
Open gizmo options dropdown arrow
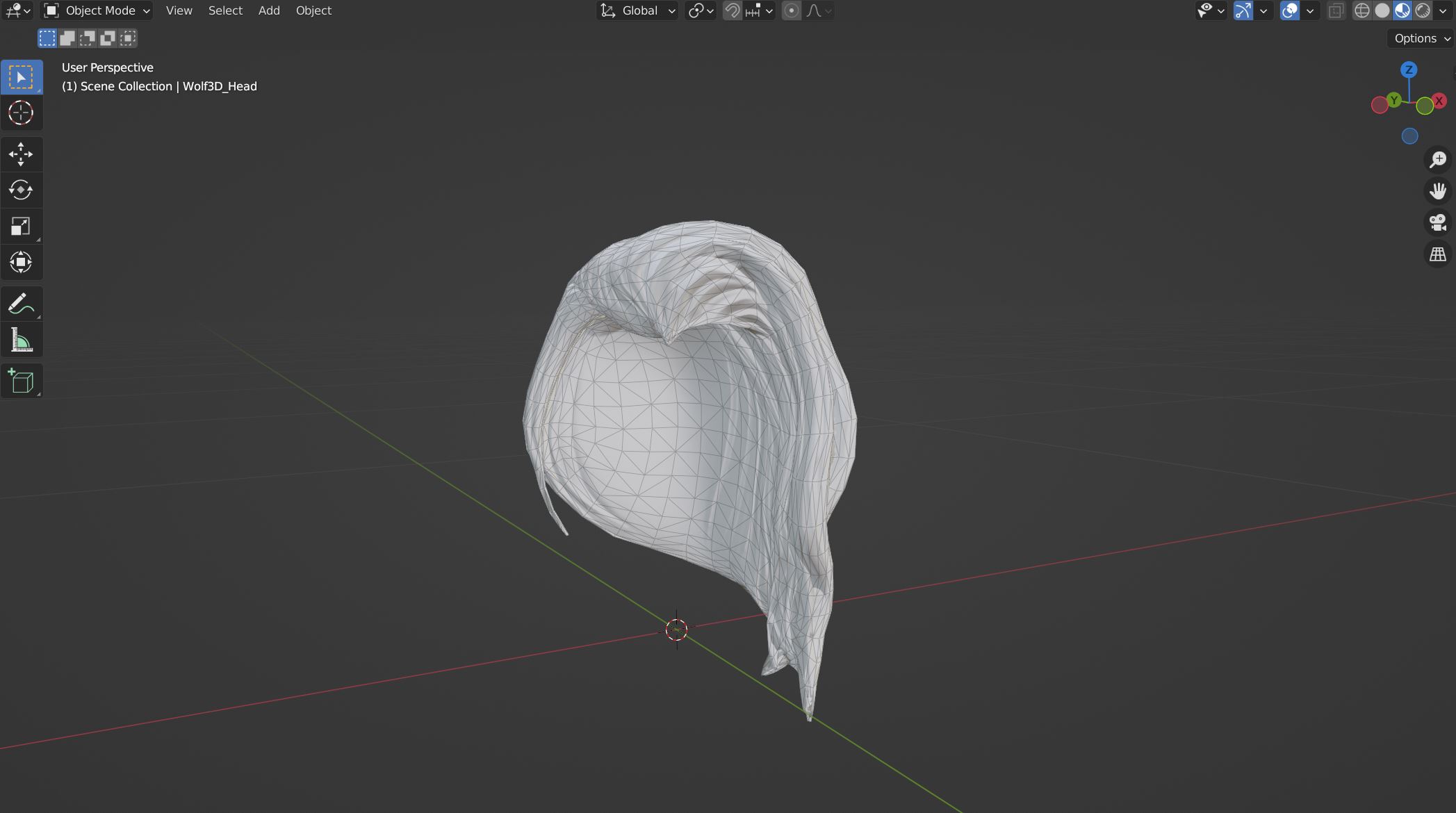(1263, 10)
